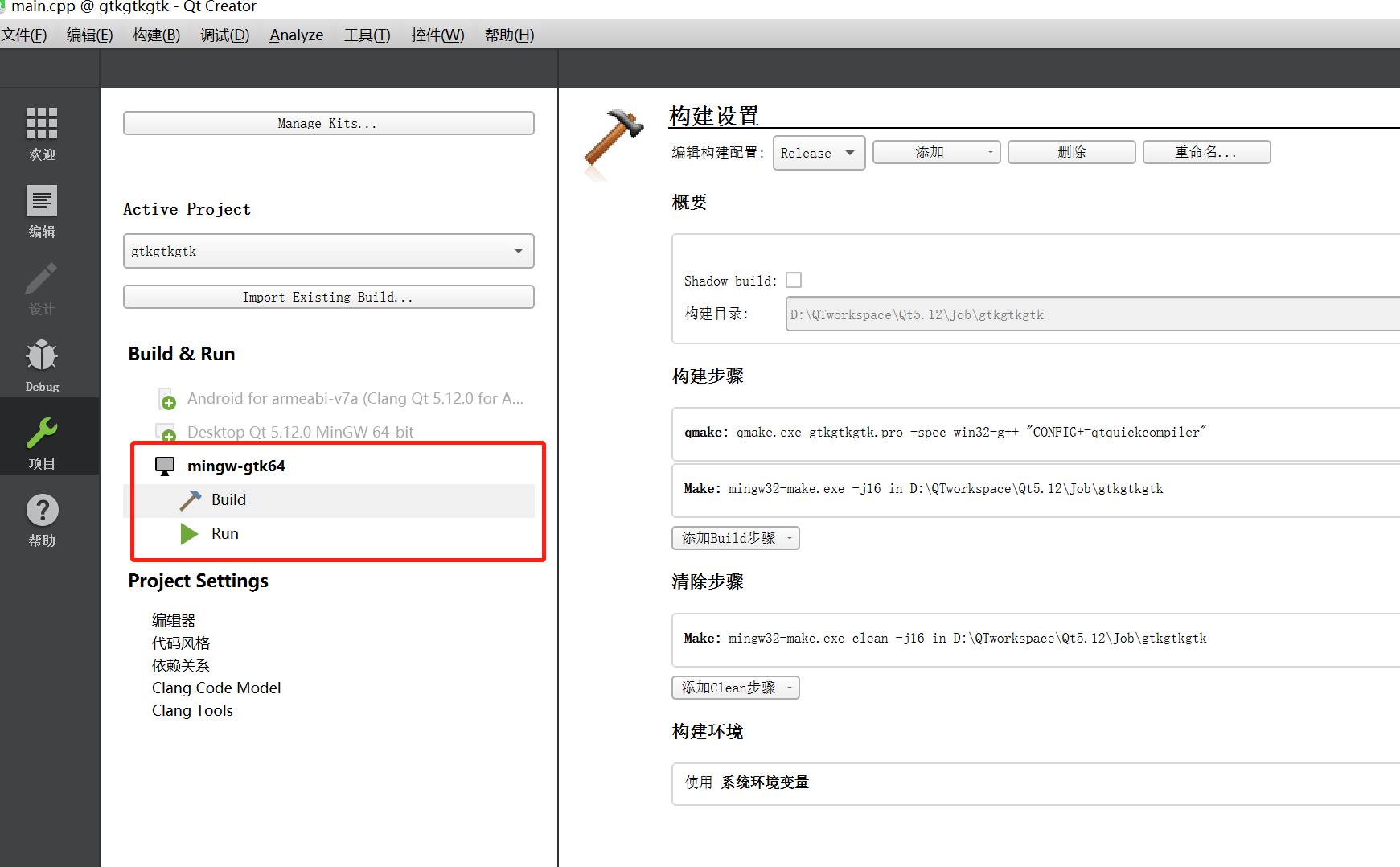Open the 欢迎 (Welcome) mode in sidebar
Image resolution: width=1400 pixels, height=867 pixels.
pyautogui.click(x=41, y=133)
